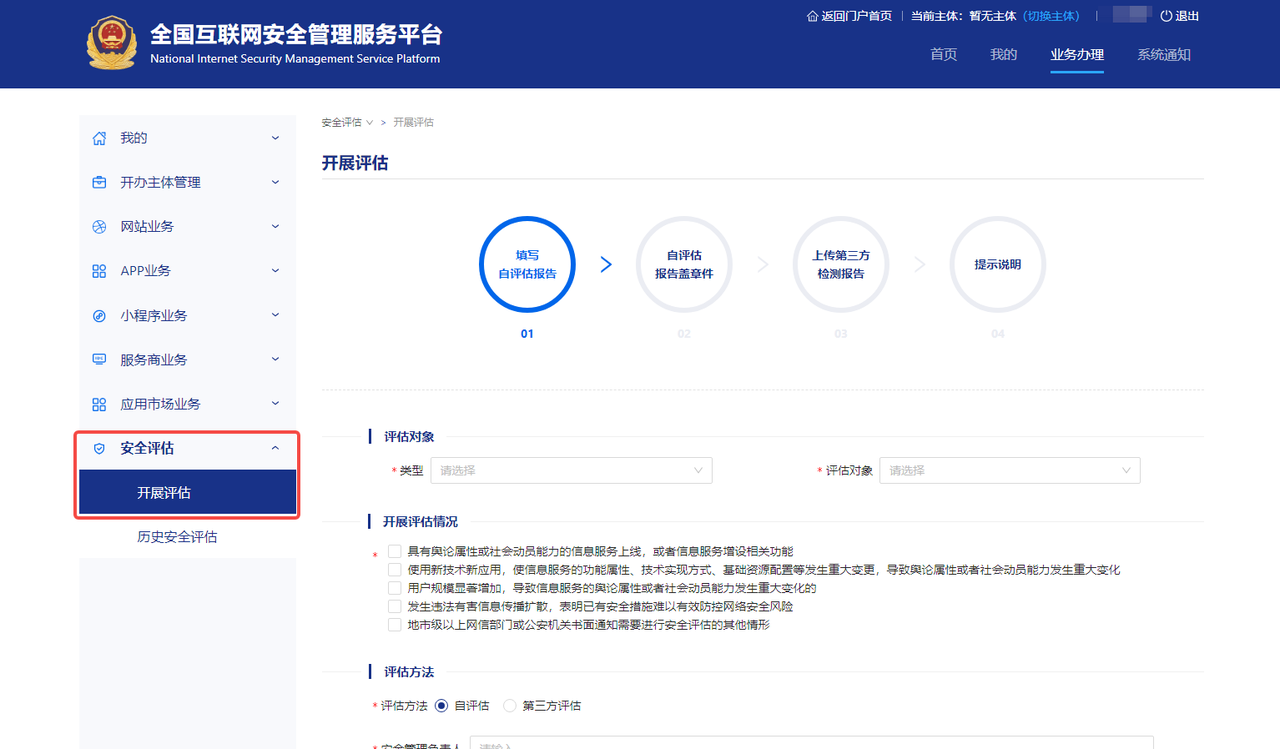Viewport: 1280px width, 749px height.
Task: Expand the 小程序业务 sidebar section
Action: [x=275, y=316]
